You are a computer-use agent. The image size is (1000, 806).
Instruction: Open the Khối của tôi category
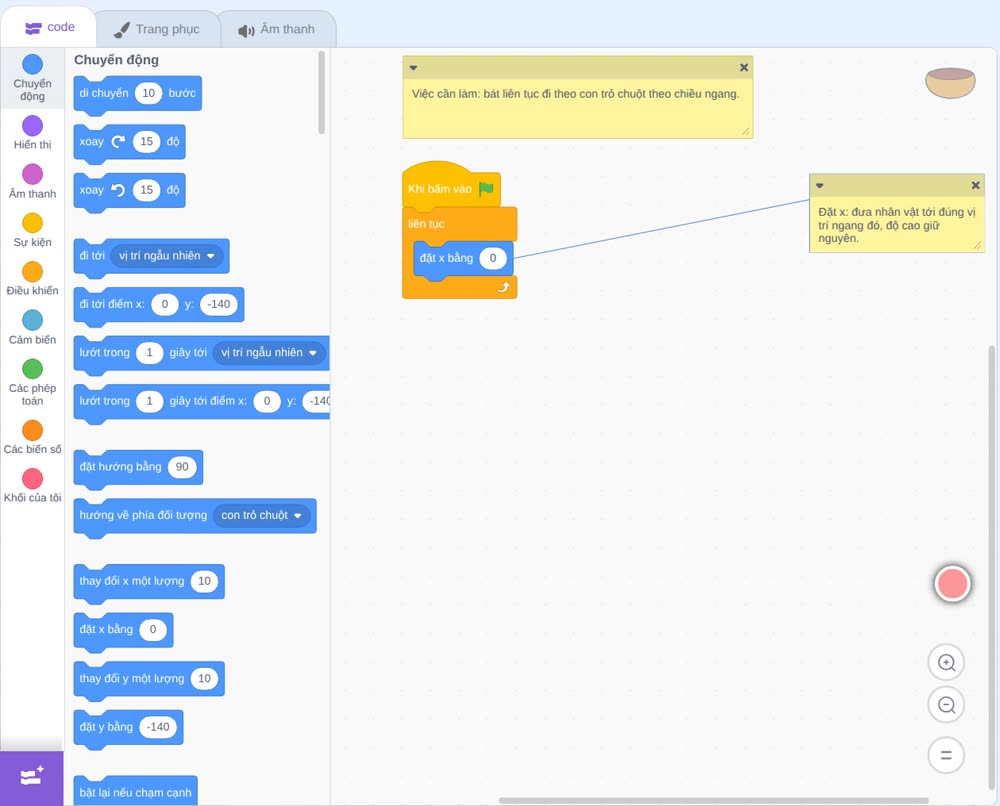pyautogui.click(x=32, y=485)
